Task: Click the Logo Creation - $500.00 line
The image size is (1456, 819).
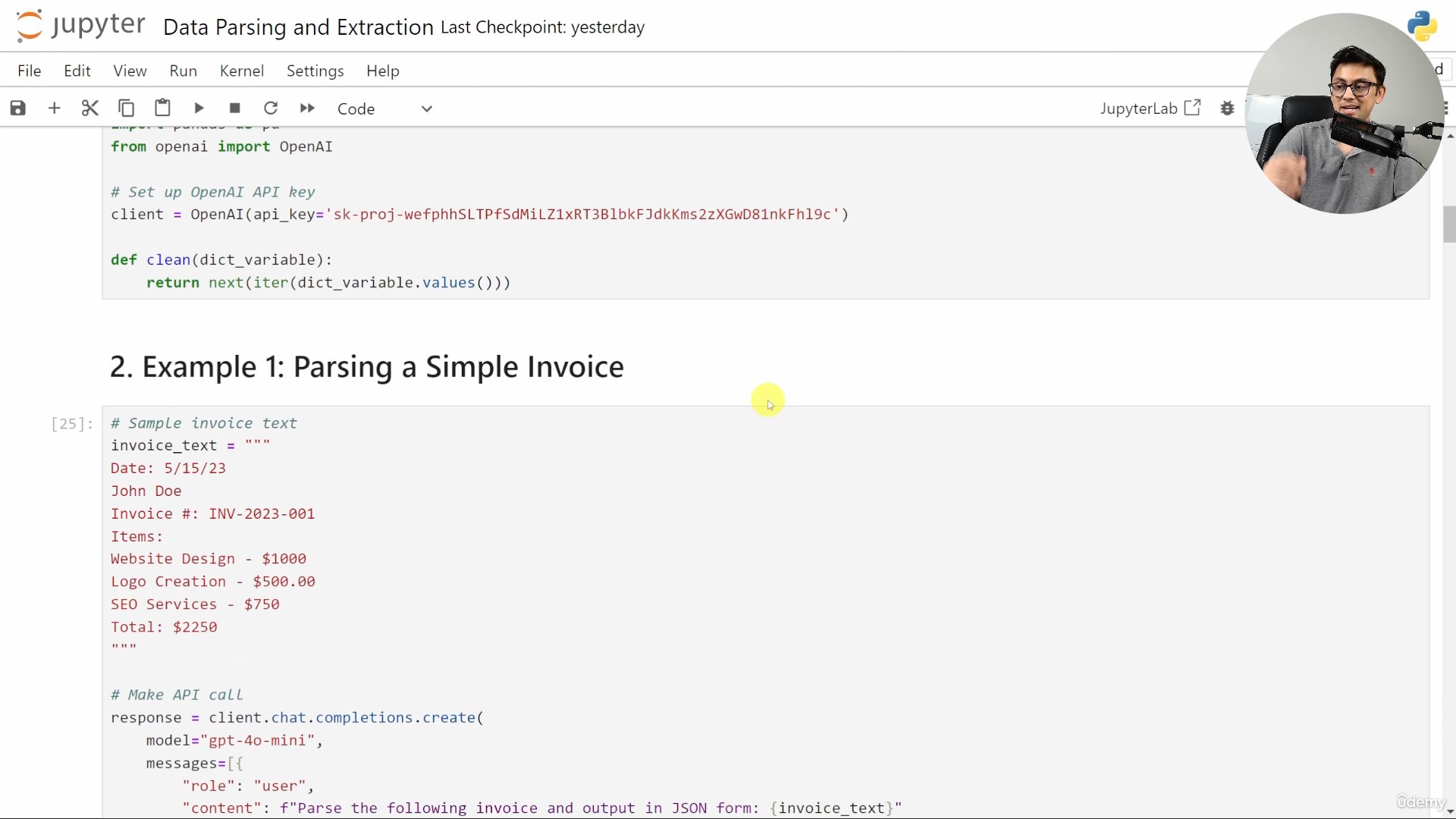Action: (x=213, y=582)
